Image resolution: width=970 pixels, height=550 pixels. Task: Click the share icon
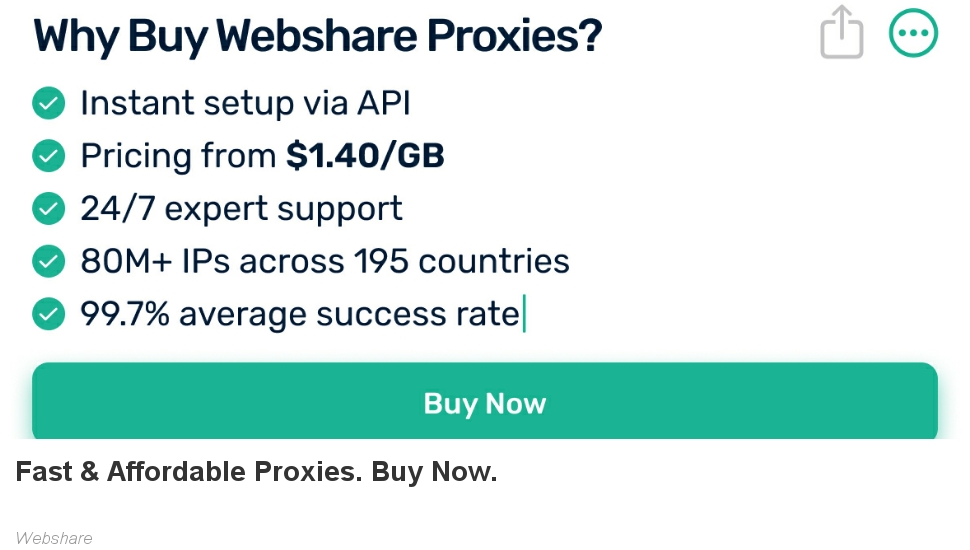[x=841, y=33]
